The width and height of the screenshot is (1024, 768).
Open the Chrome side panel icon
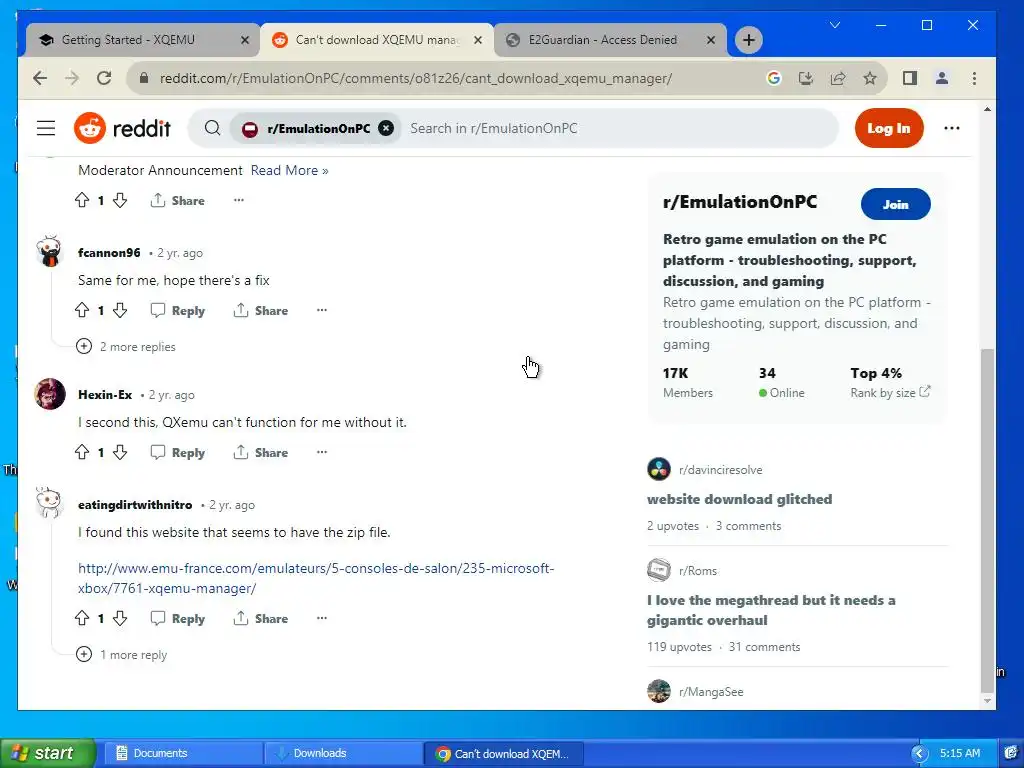coord(910,78)
